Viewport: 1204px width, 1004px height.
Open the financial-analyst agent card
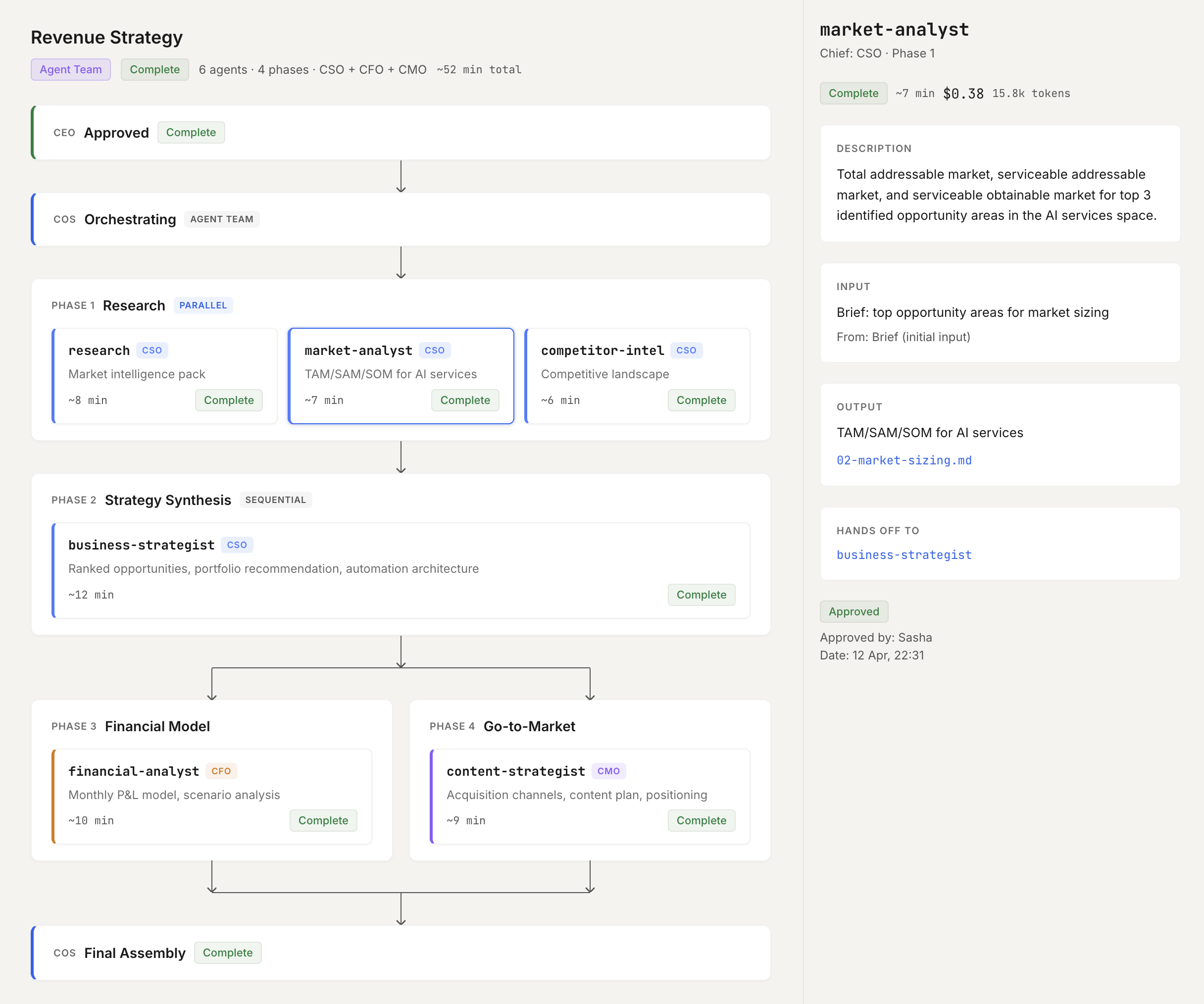[x=211, y=796]
